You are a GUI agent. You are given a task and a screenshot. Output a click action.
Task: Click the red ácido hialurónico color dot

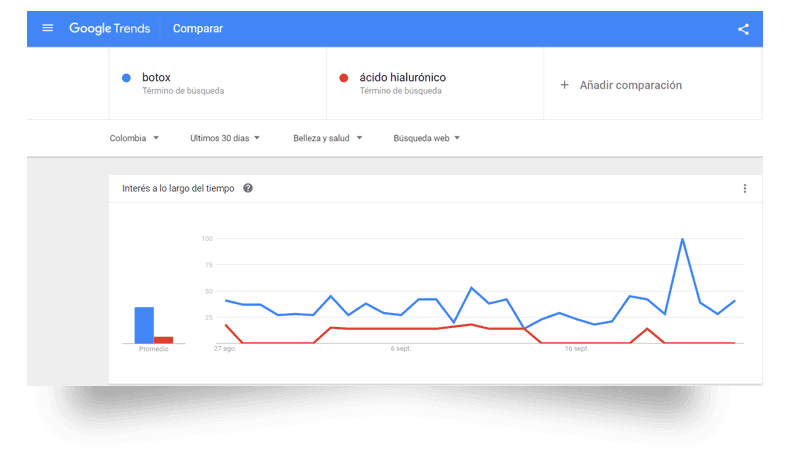343,78
